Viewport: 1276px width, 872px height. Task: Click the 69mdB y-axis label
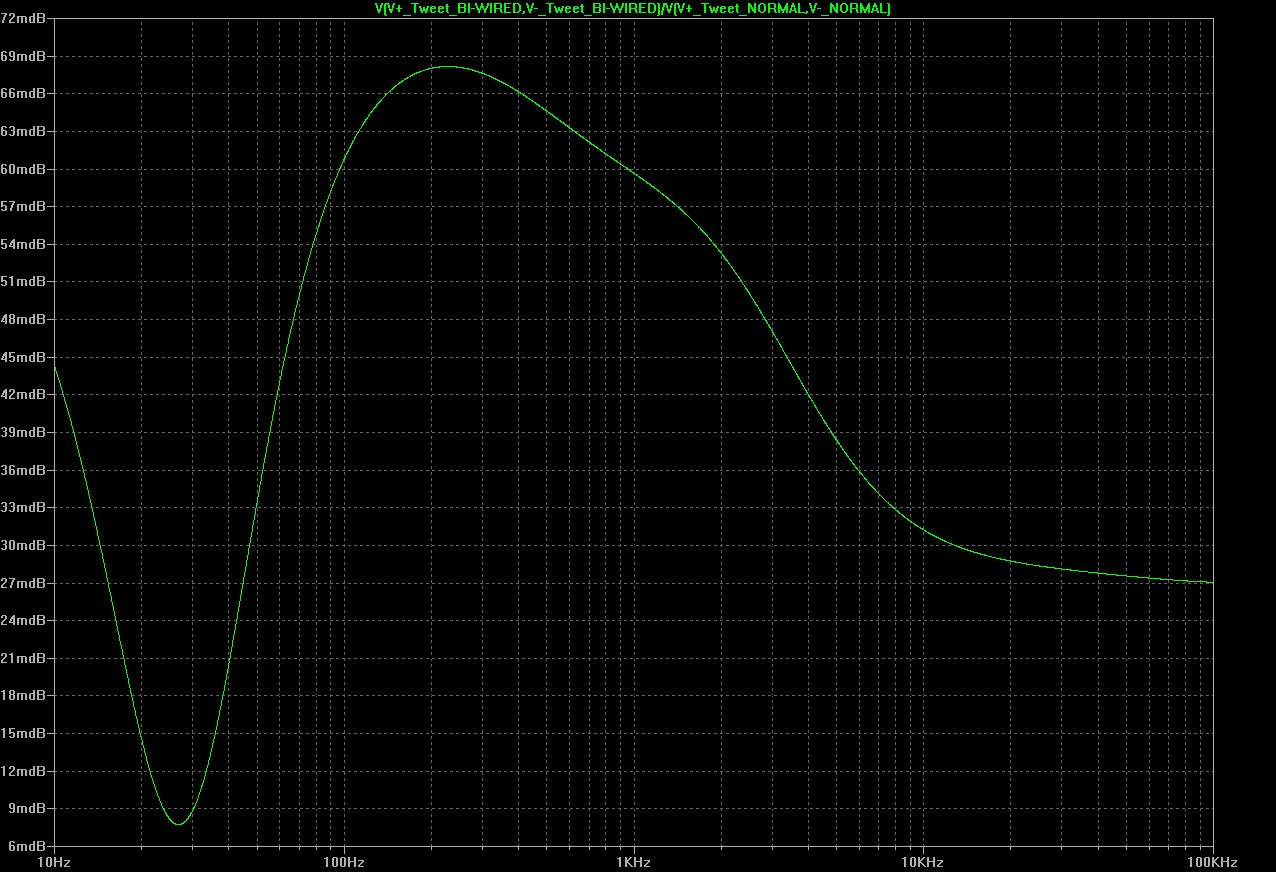point(24,56)
